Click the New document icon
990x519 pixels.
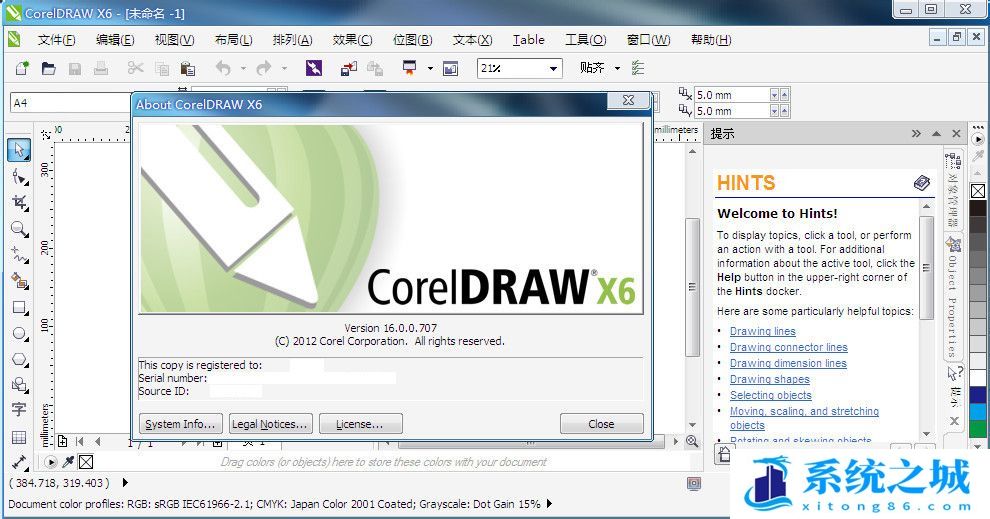22,68
